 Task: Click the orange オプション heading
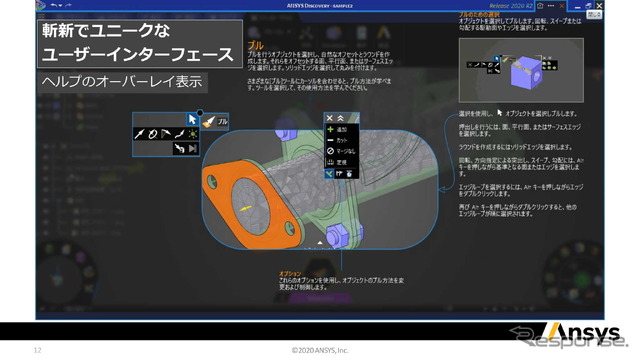(290, 274)
